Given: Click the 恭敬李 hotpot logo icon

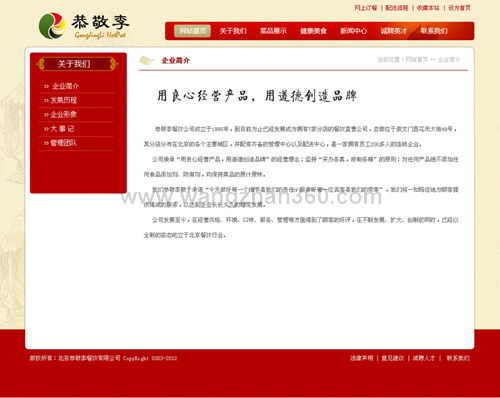Looking at the screenshot, I should click(x=52, y=26).
